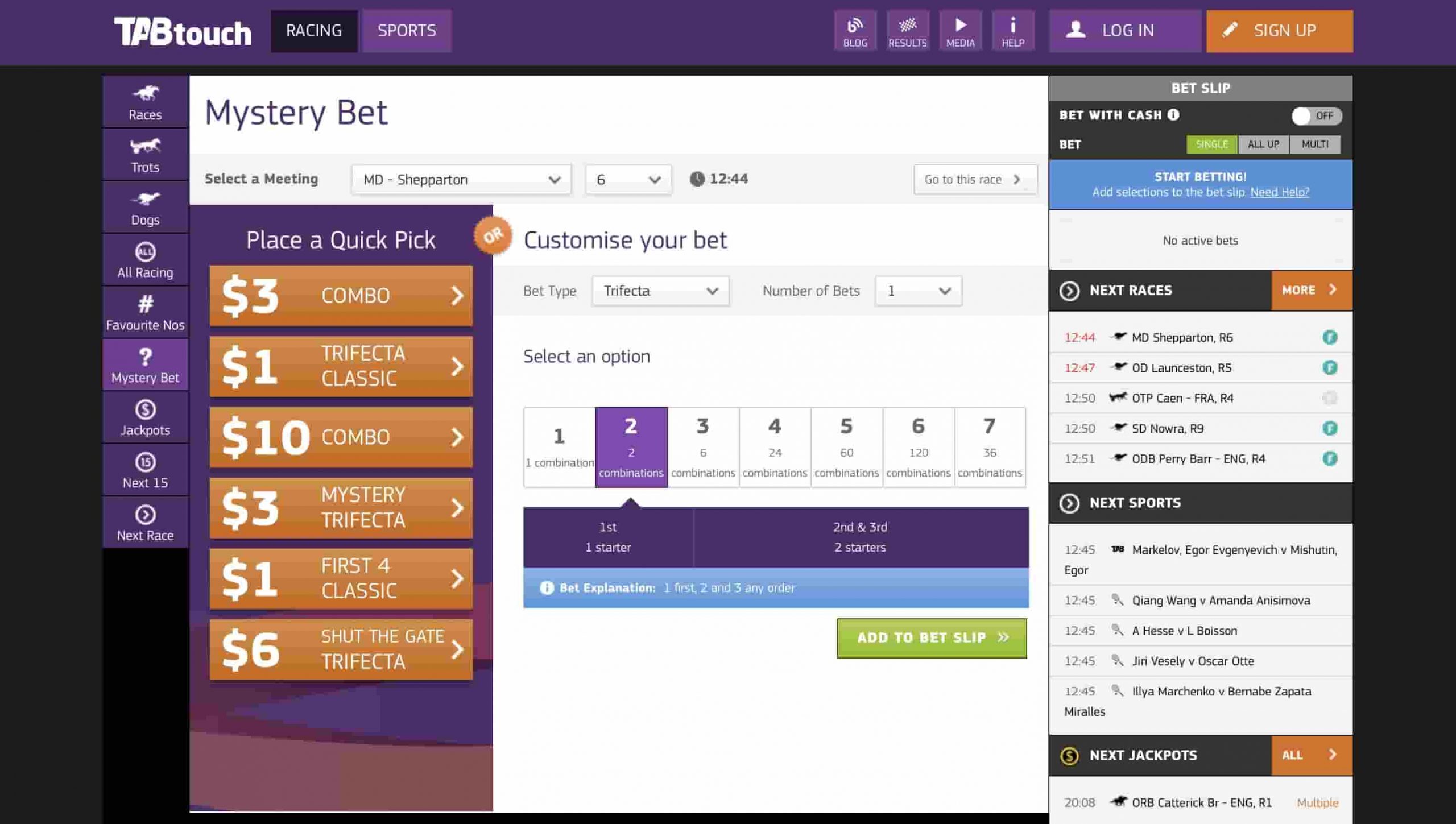Click the Sign Up button
1456x824 pixels.
tap(1280, 31)
